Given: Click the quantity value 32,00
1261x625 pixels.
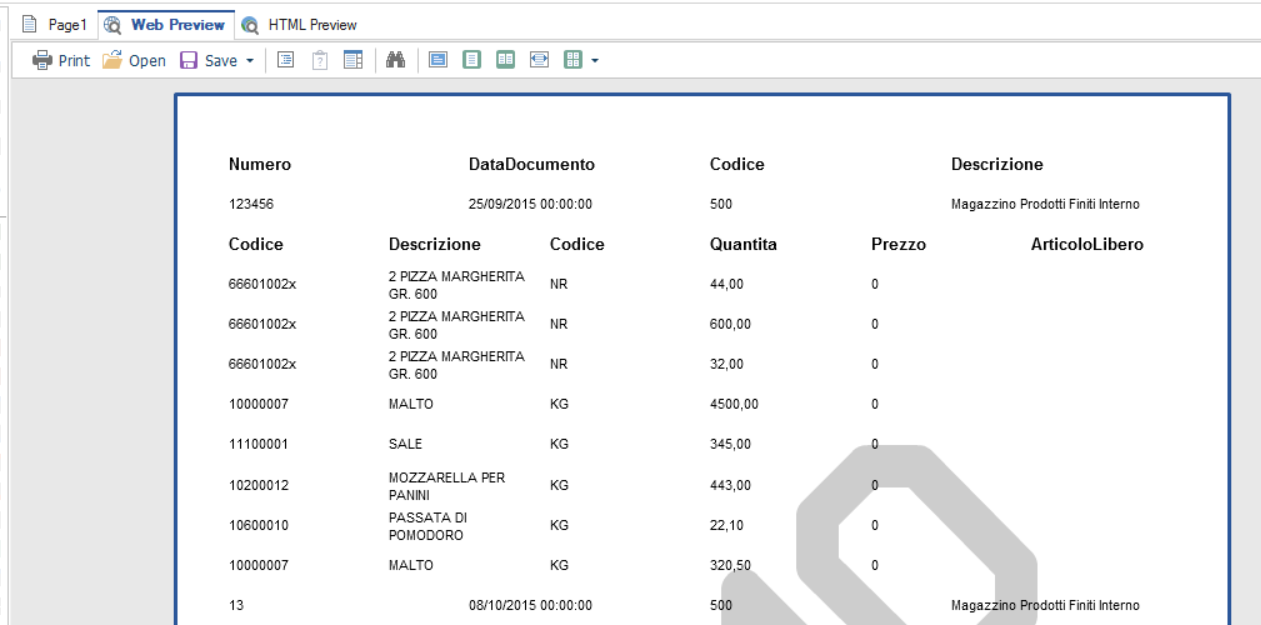Looking at the screenshot, I should (727, 364).
